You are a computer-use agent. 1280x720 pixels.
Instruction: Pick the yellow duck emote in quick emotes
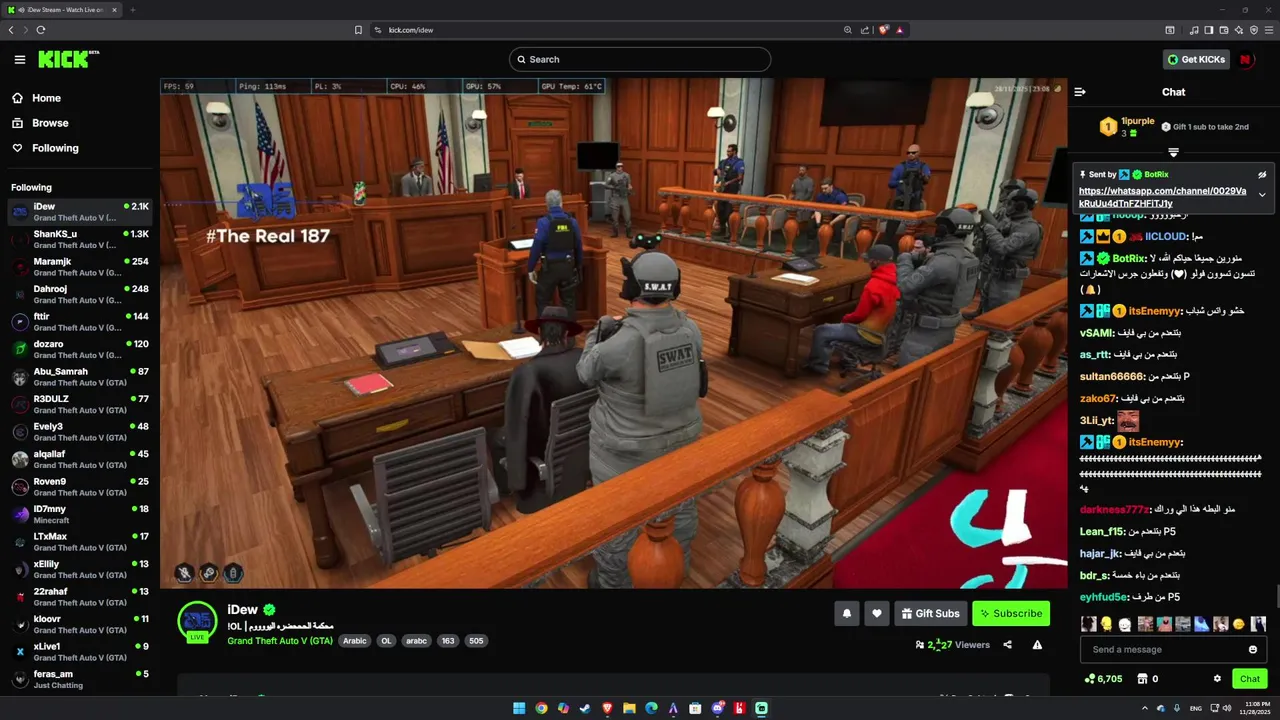pos(1106,624)
